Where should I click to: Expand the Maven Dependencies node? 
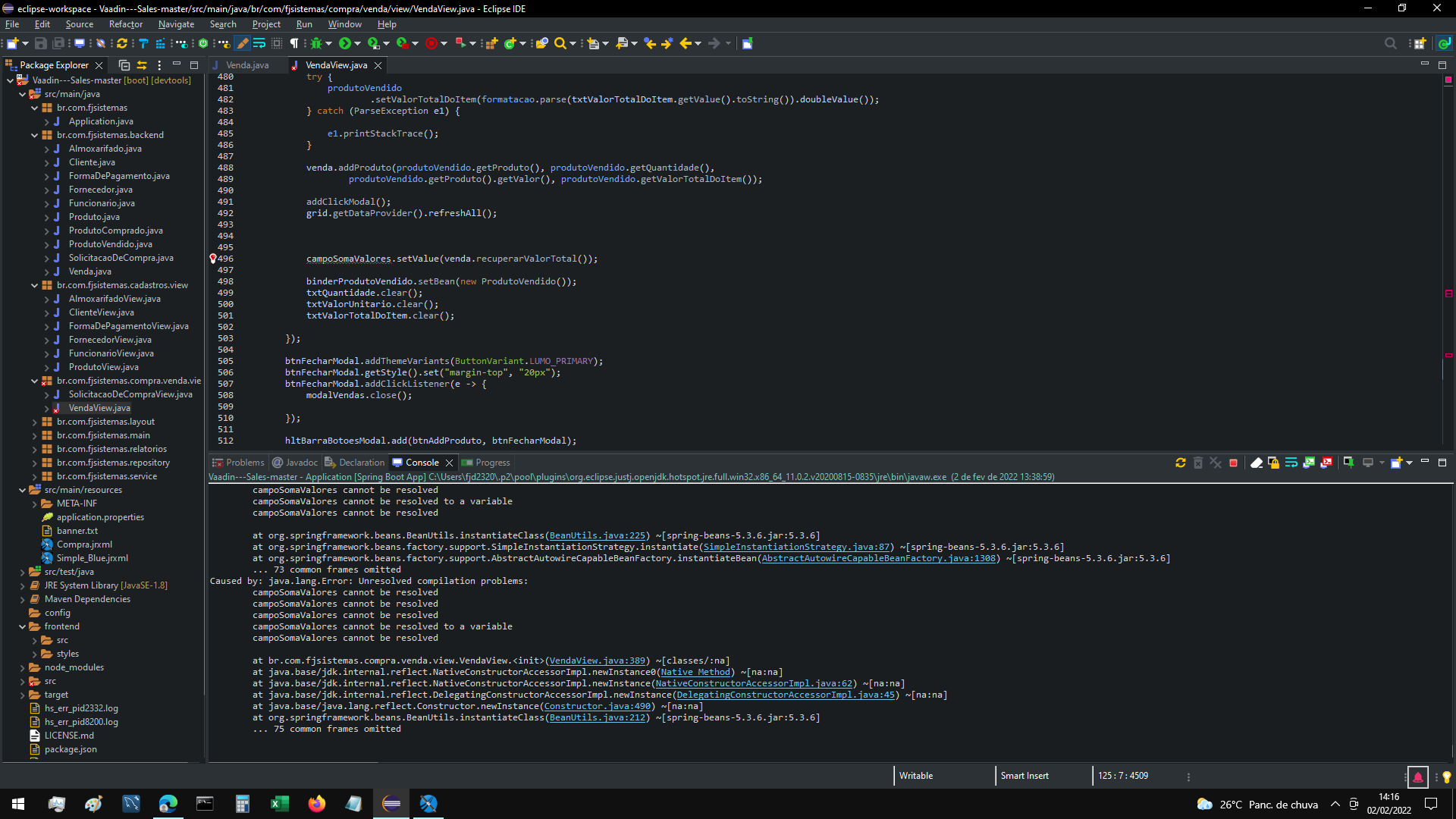pos(22,599)
